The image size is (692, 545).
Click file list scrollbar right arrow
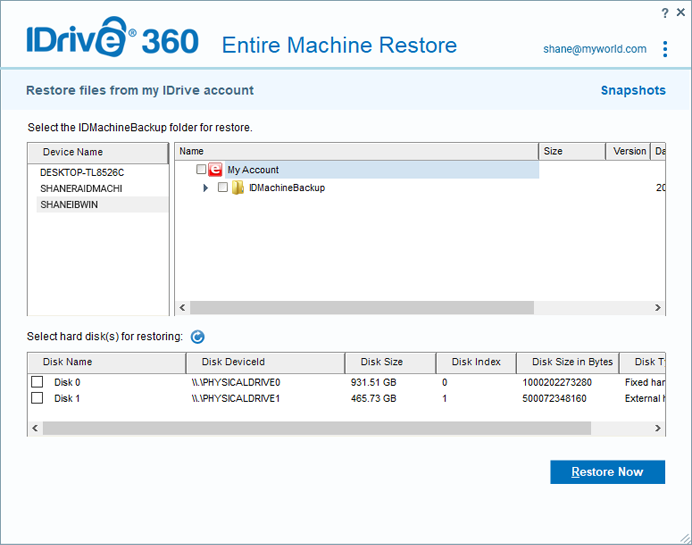(x=658, y=308)
